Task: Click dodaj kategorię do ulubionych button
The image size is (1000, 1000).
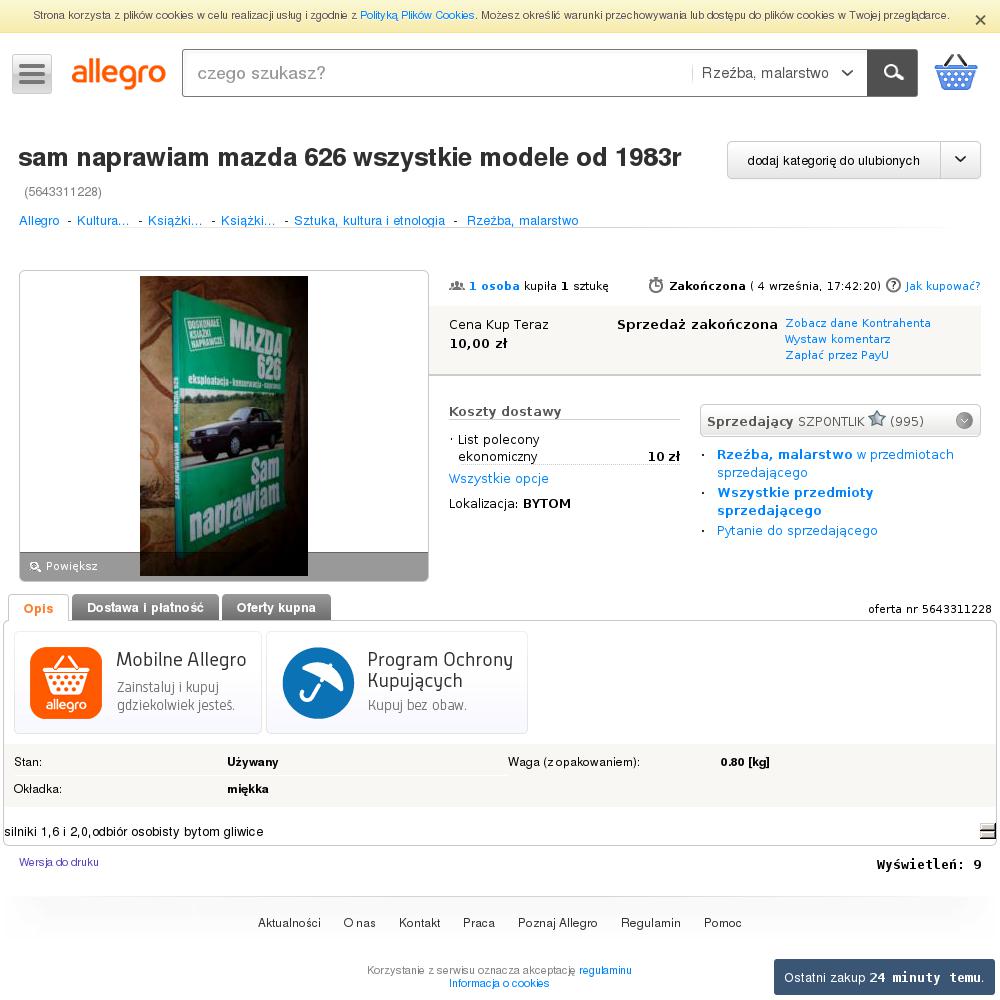Action: [834, 160]
